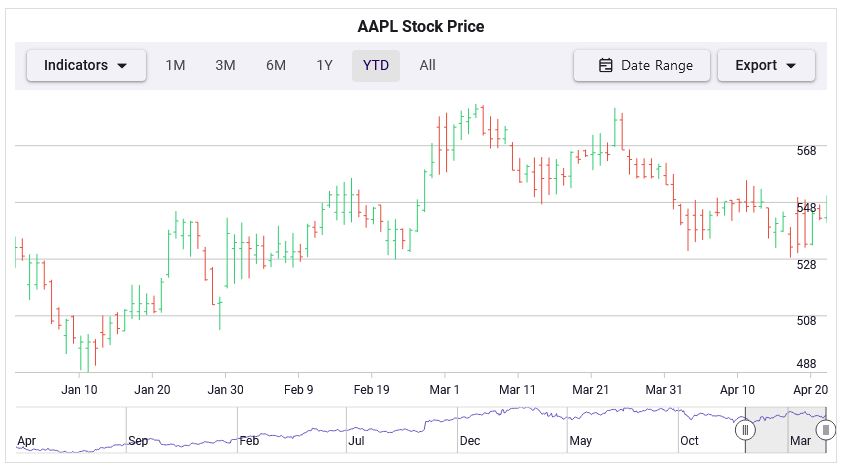Open the Indicators dropdown menu

[x=86, y=66]
